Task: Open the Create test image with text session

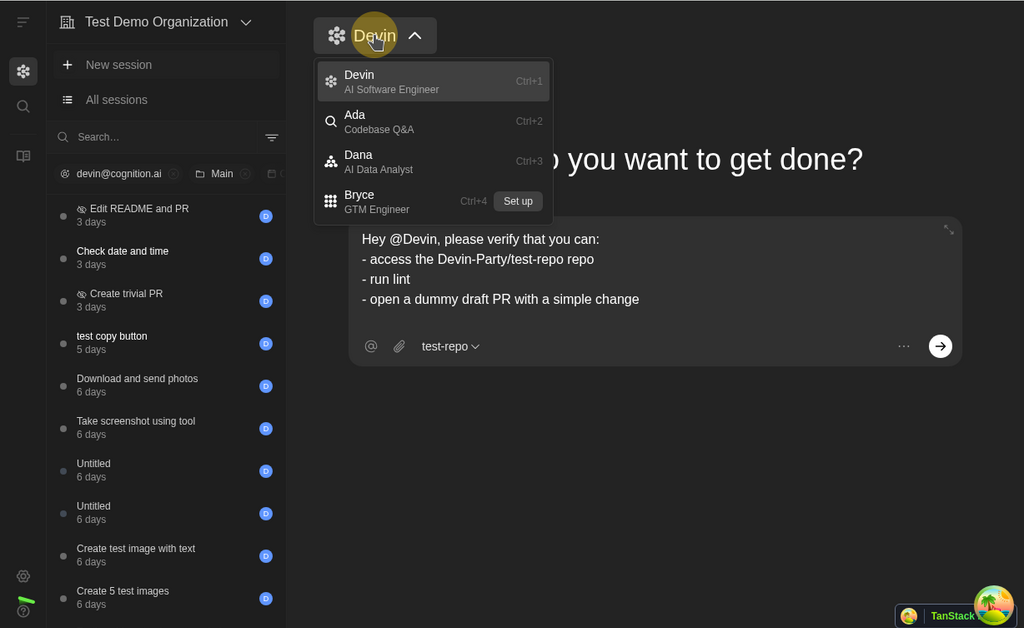Action: coord(167,555)
